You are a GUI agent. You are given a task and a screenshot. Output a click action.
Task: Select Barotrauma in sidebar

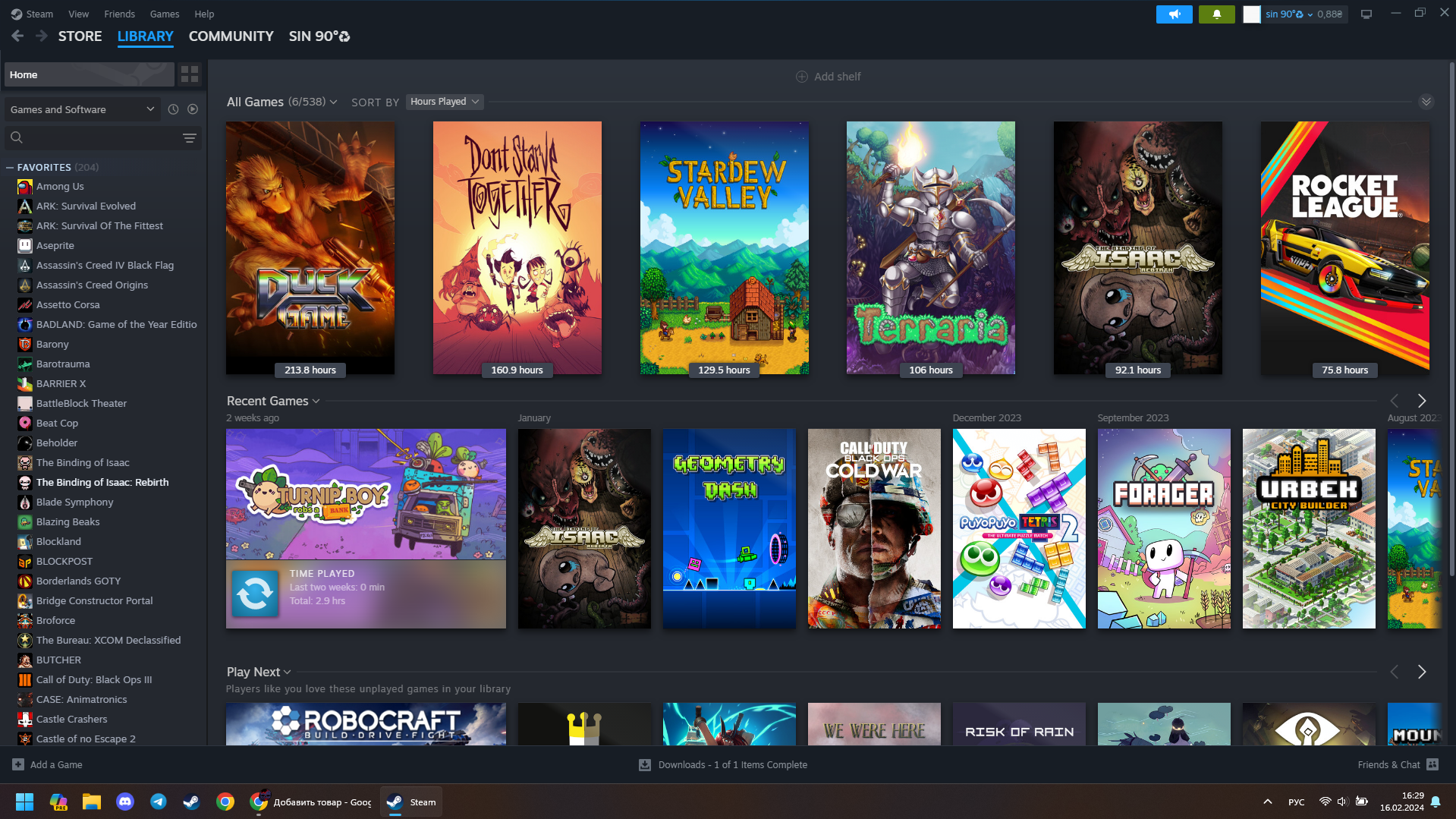click(x=63, y=364)
